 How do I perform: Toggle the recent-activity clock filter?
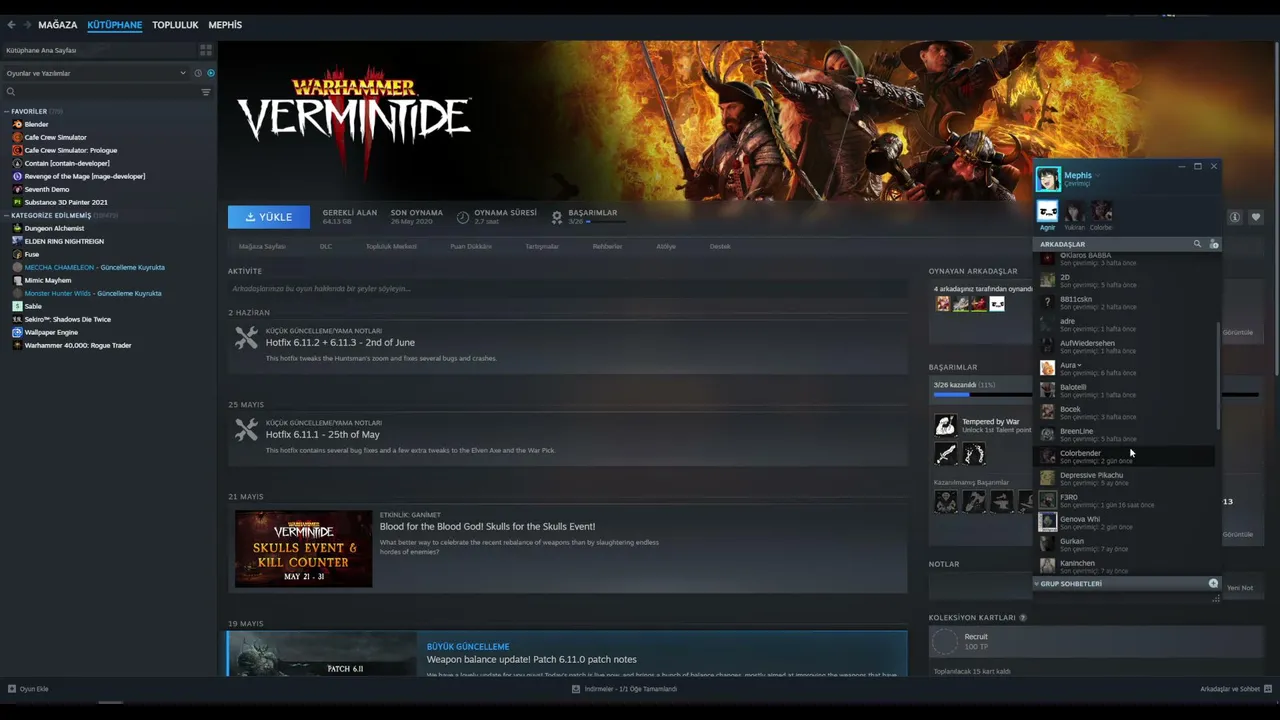198,73
